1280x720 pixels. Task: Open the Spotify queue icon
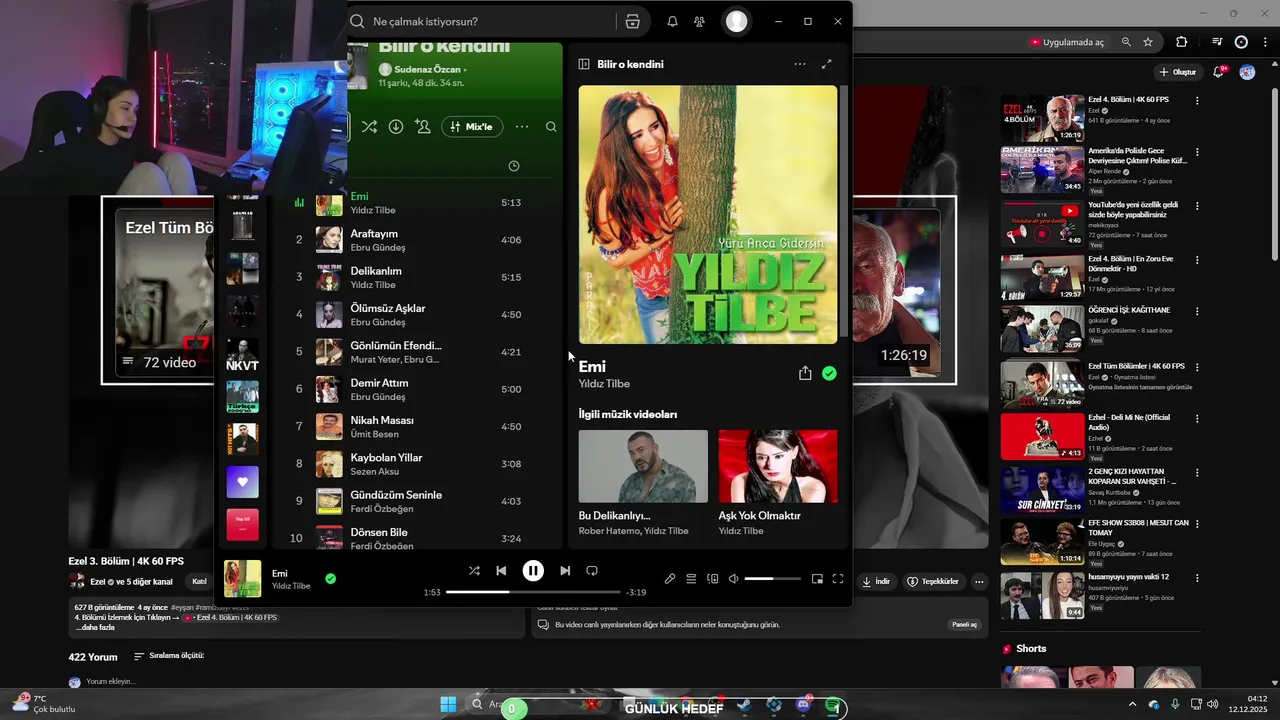click(x=691, y=579)
